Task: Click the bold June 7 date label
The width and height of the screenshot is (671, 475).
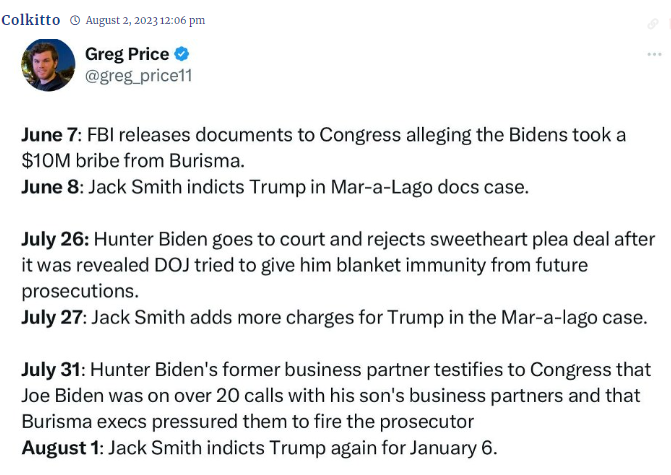Action: click(x=47, y=134)
